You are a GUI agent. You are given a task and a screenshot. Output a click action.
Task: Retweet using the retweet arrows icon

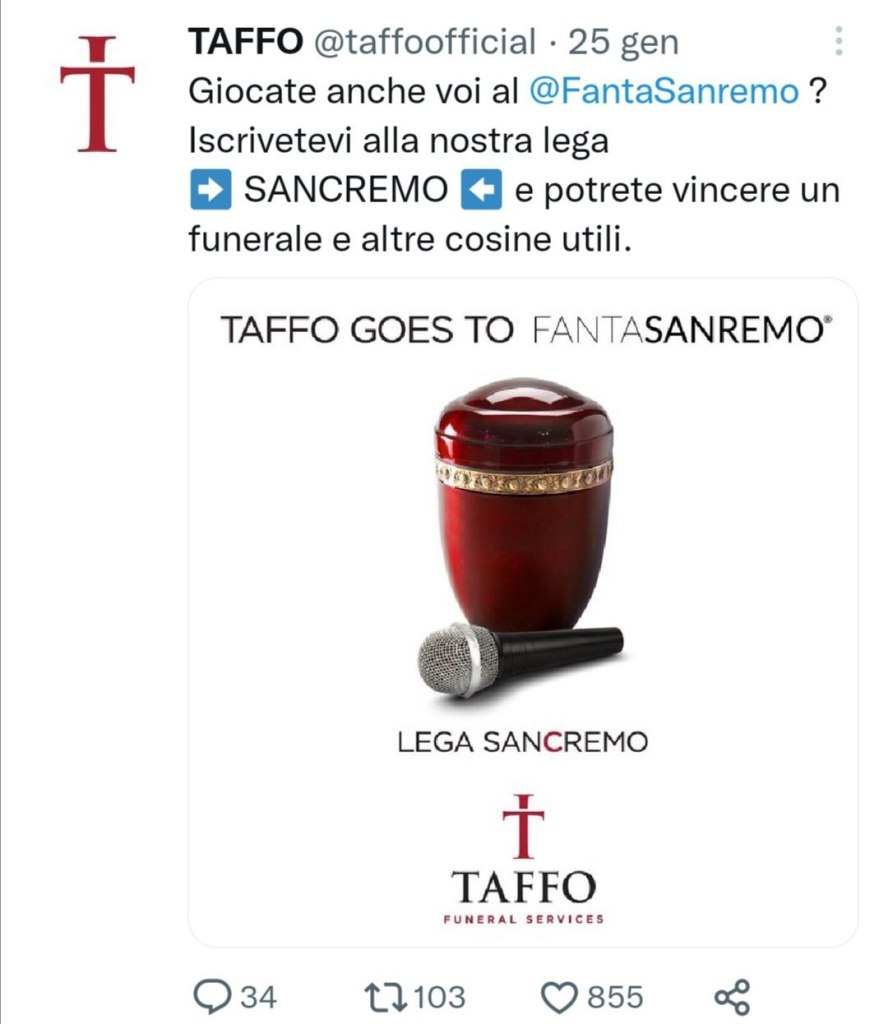click(x=385, y=997)
